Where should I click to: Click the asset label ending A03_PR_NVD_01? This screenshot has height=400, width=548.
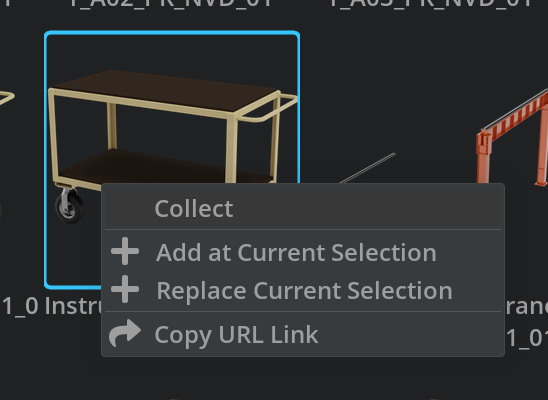[431, 3]
